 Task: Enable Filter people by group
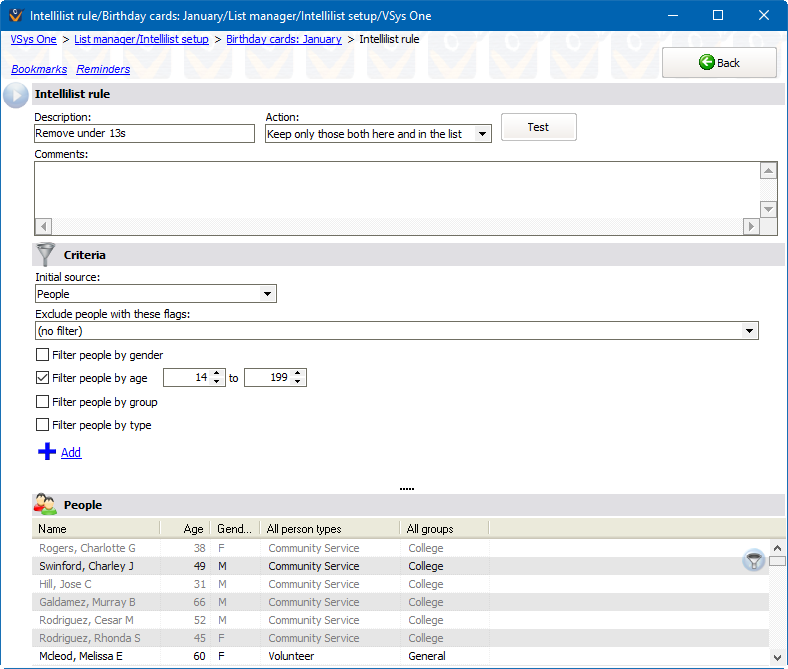42,402
